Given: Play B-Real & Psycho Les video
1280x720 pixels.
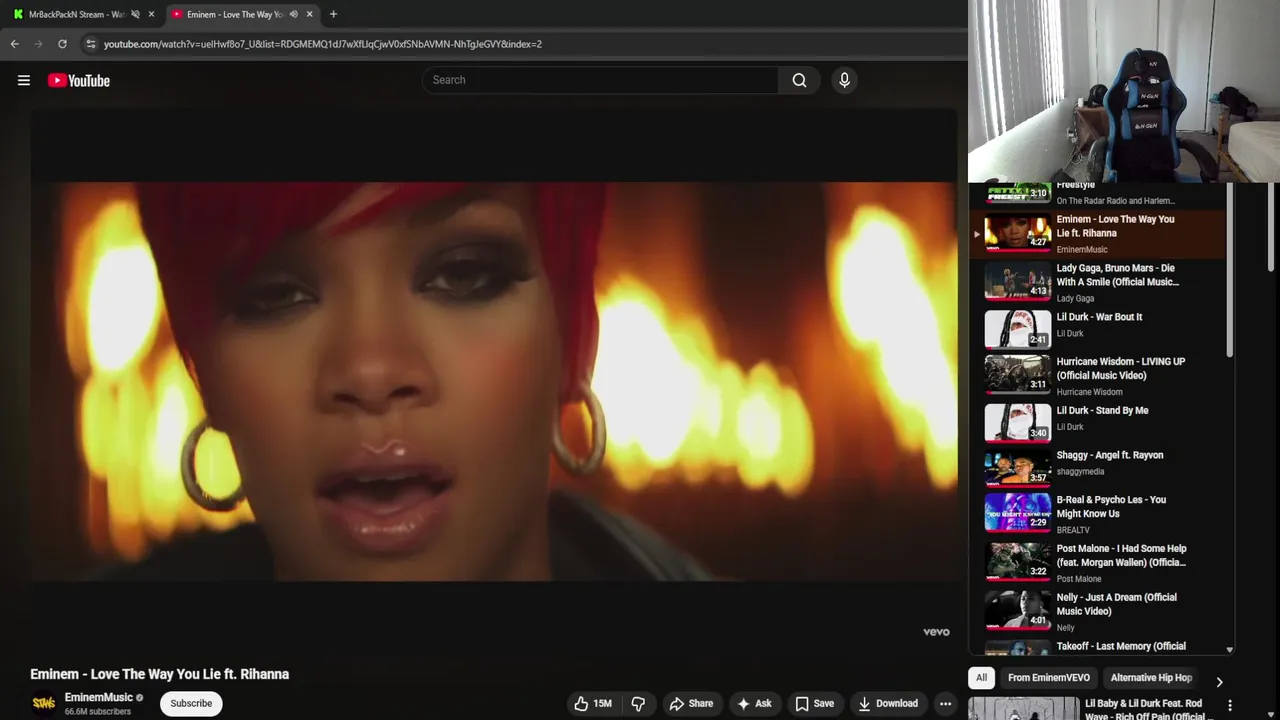Looking at the screenshot, I should click(x=1097, y=513).
